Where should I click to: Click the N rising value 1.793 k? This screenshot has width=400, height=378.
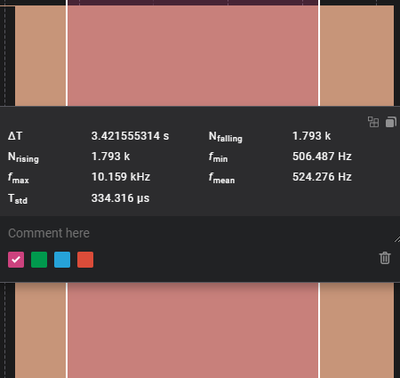pyautogui.click(x=111, y=156)
